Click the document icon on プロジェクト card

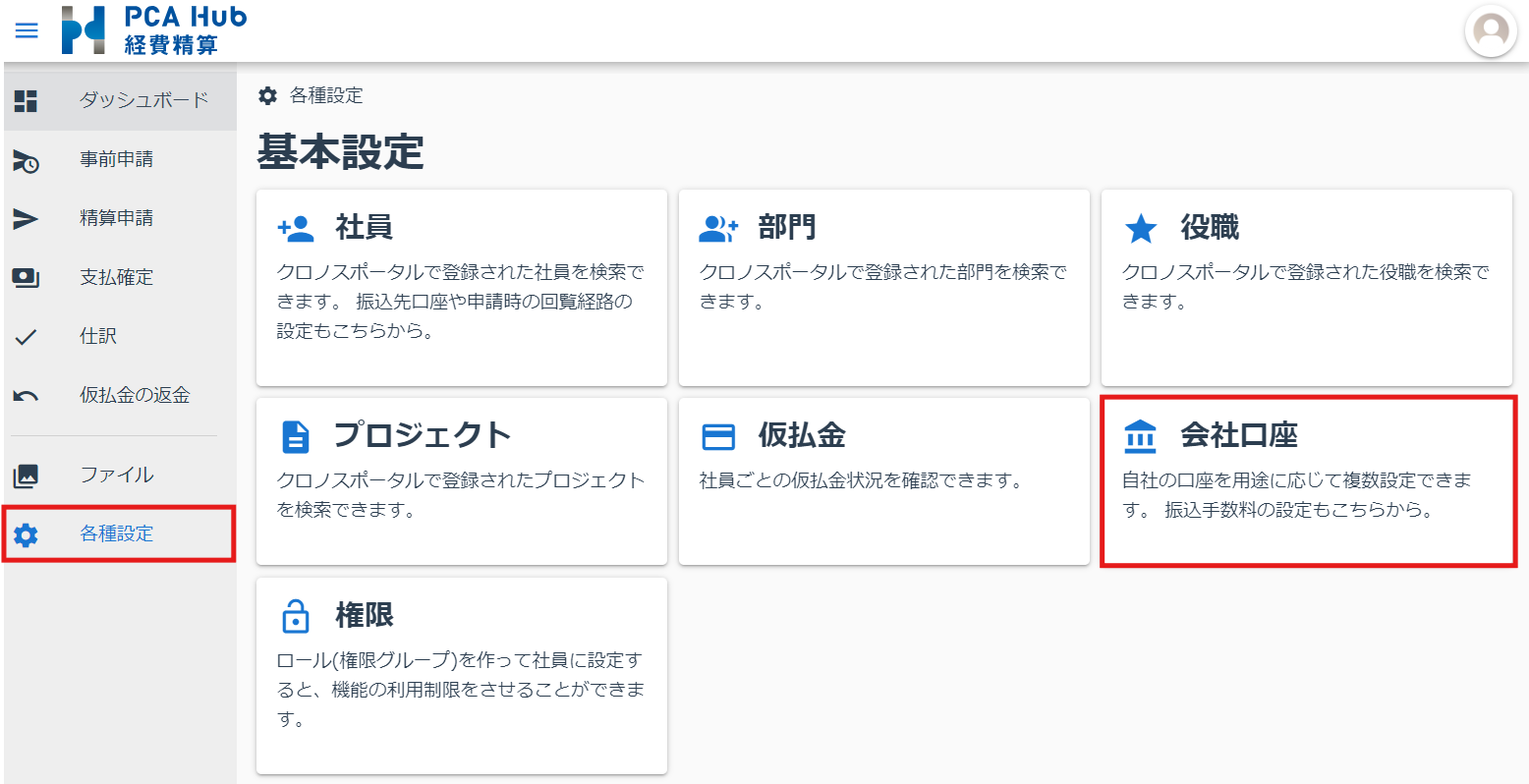295,436
